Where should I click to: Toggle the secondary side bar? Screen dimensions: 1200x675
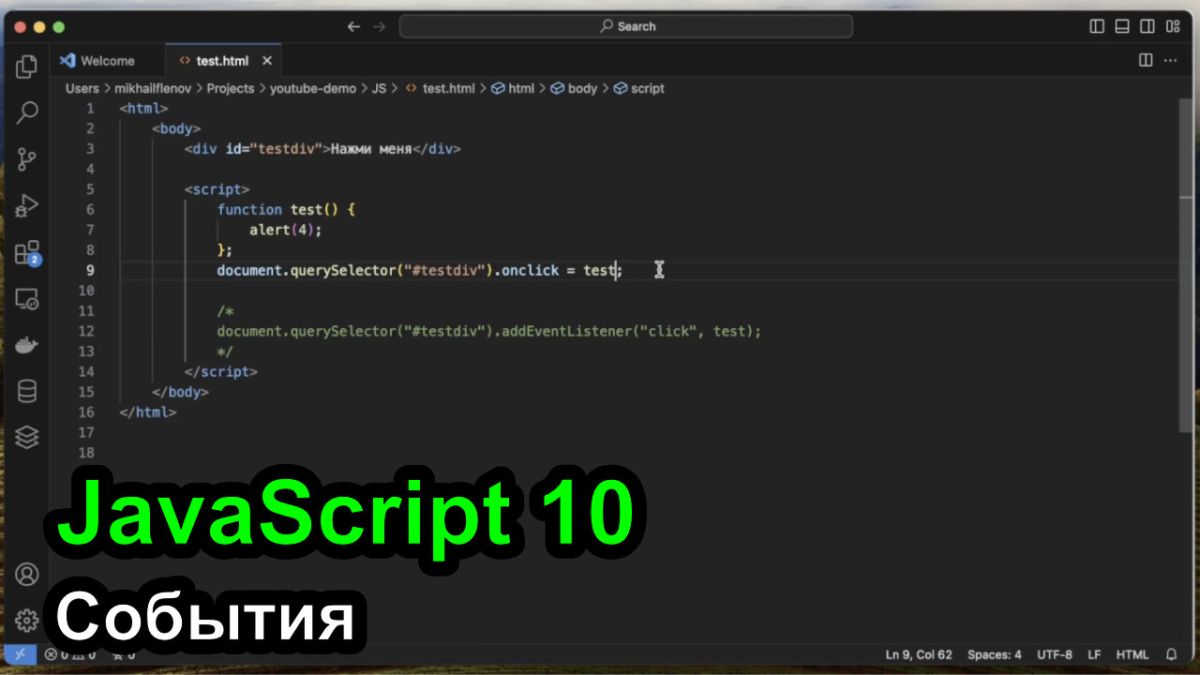tap(1148, 26)
